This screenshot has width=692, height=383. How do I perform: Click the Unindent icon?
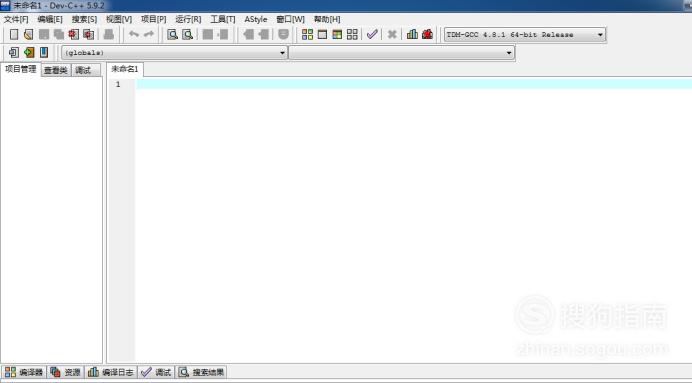coord(223,34)
